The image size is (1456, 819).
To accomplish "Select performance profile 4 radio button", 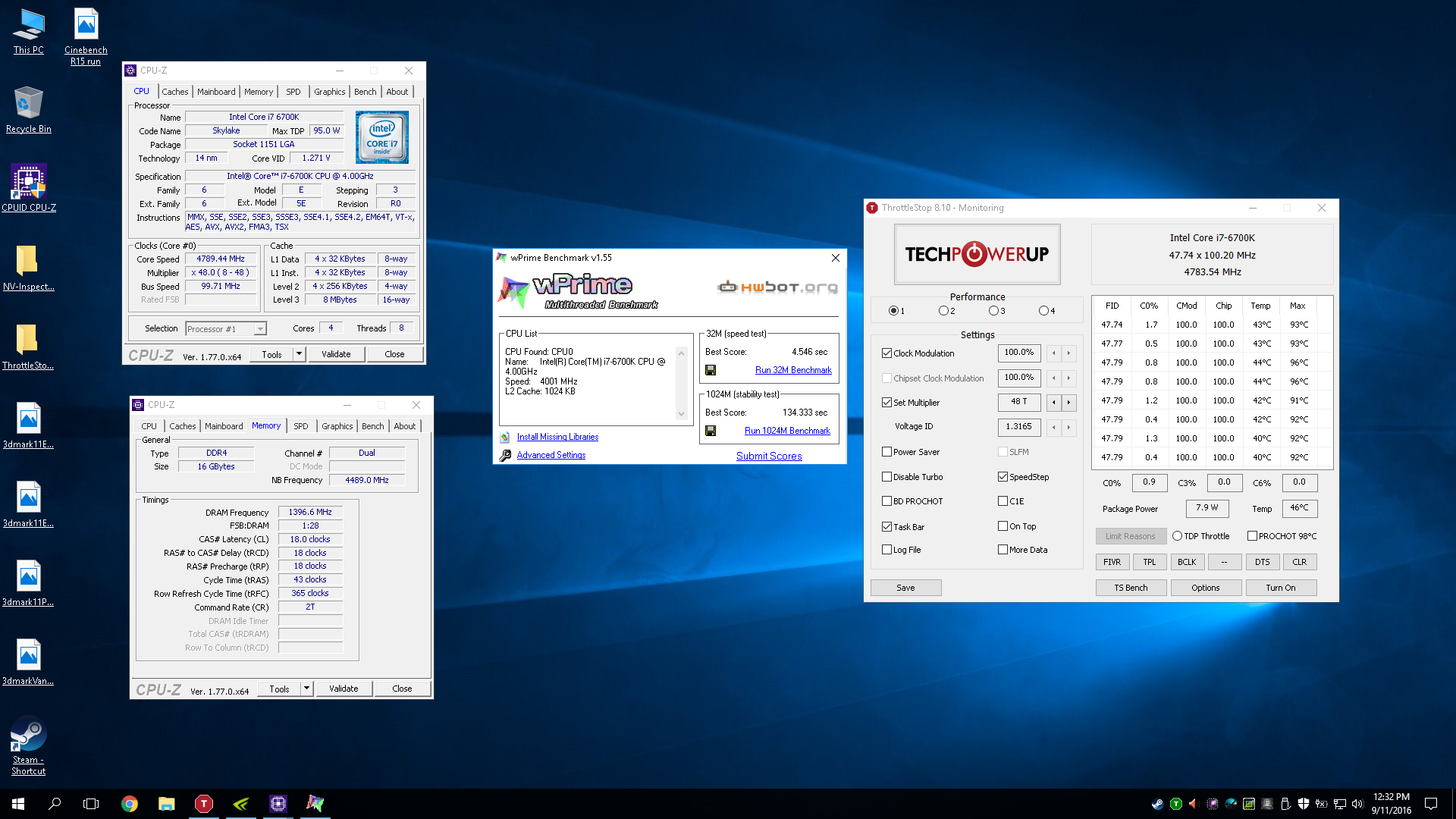I will [x=1043, y=311].
